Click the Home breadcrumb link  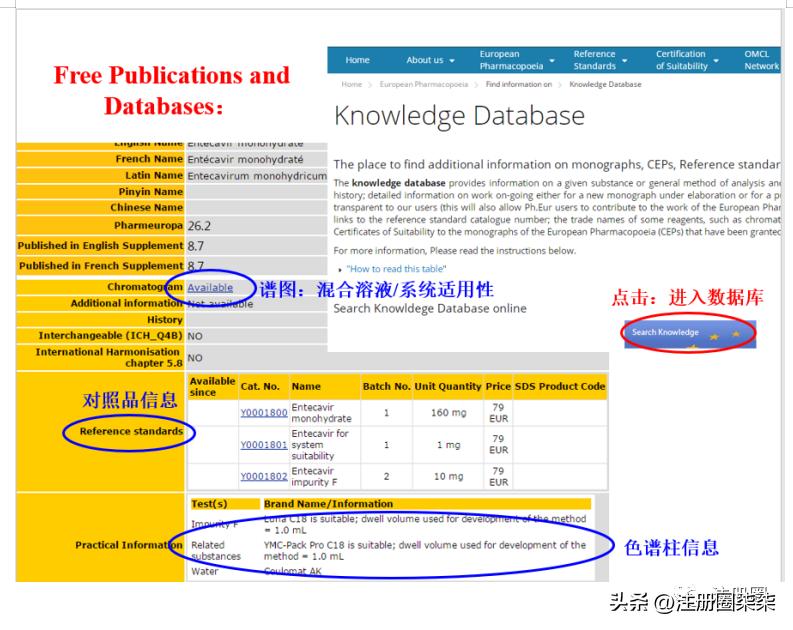point(351,84)
